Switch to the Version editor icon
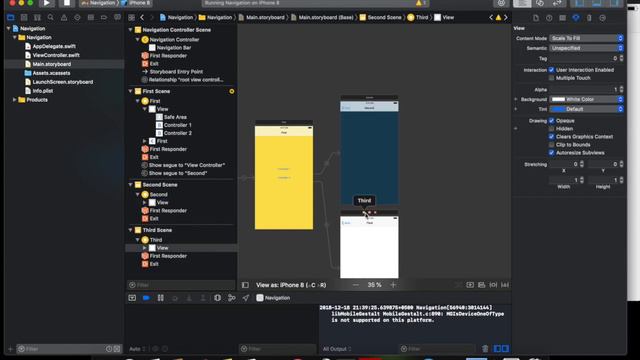This screenshot has width=640, height=360. [x=557, y=3]
